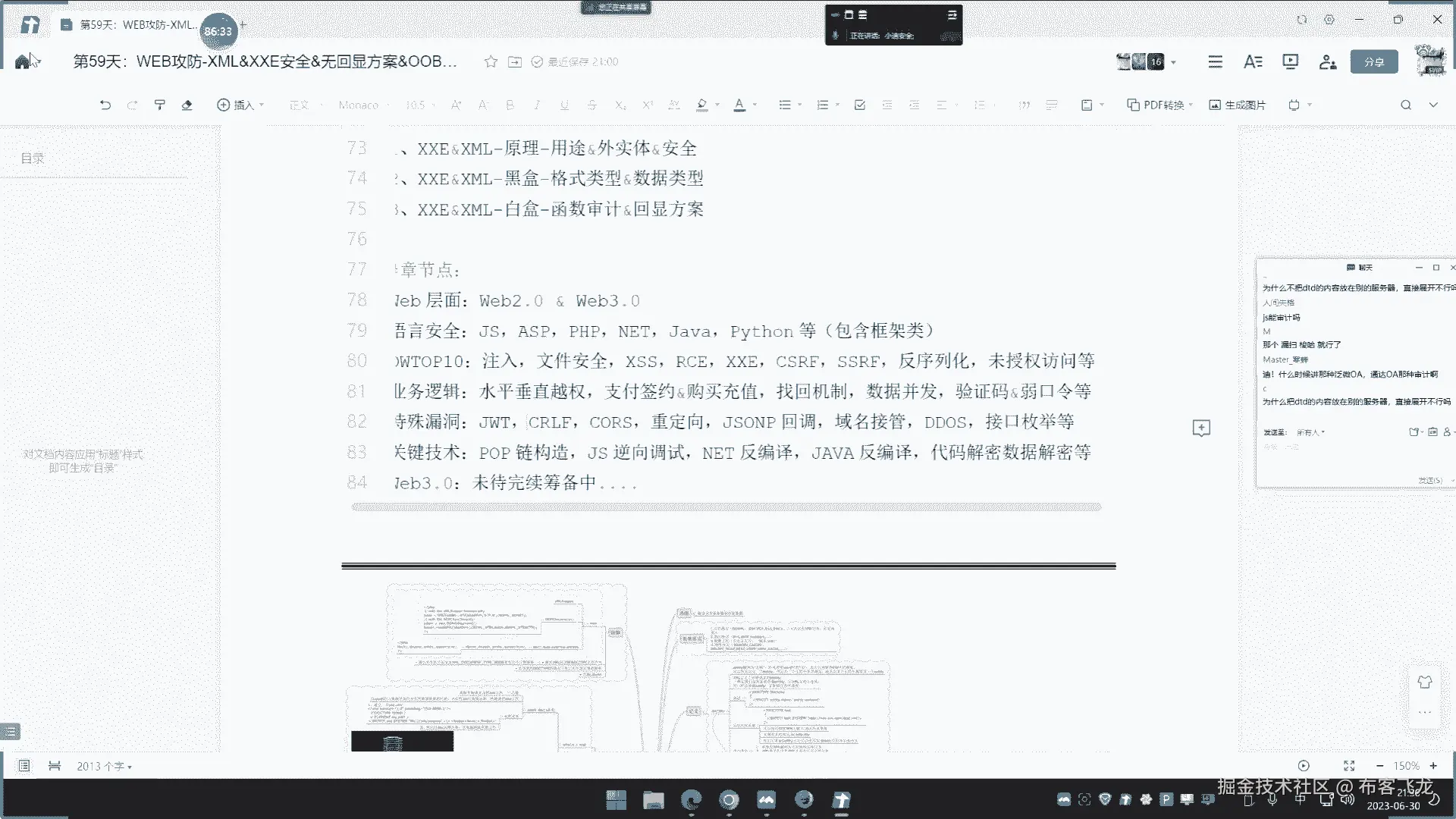Click the clear formatting eraser icon
The height and width of the screenshot is (819, 1456).
click(187, 105)
